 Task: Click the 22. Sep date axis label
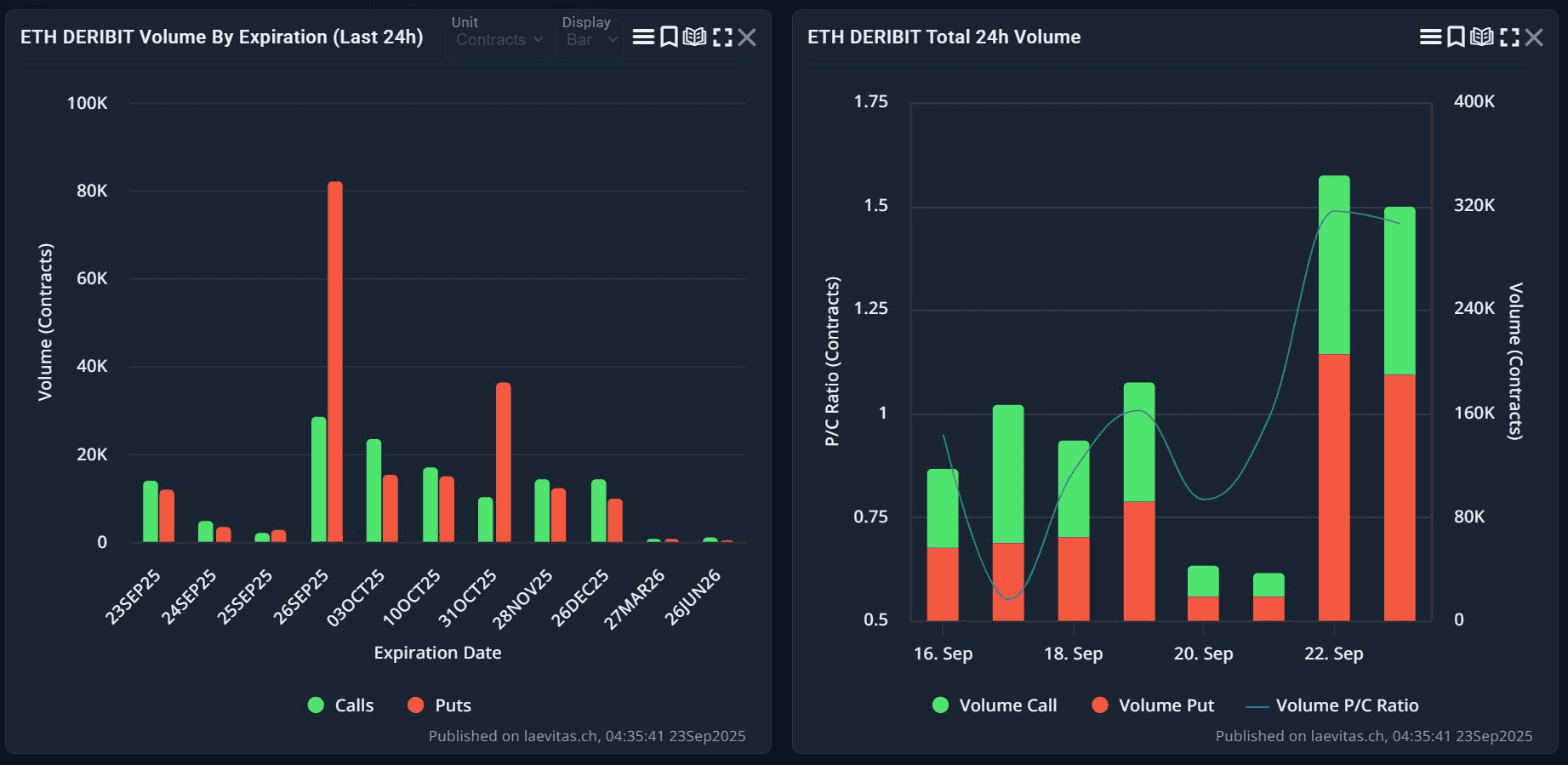pos(1333,654)
